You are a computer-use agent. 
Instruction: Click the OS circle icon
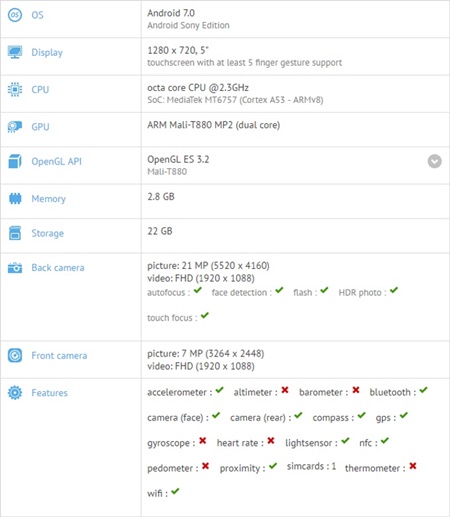click(15, 15)
